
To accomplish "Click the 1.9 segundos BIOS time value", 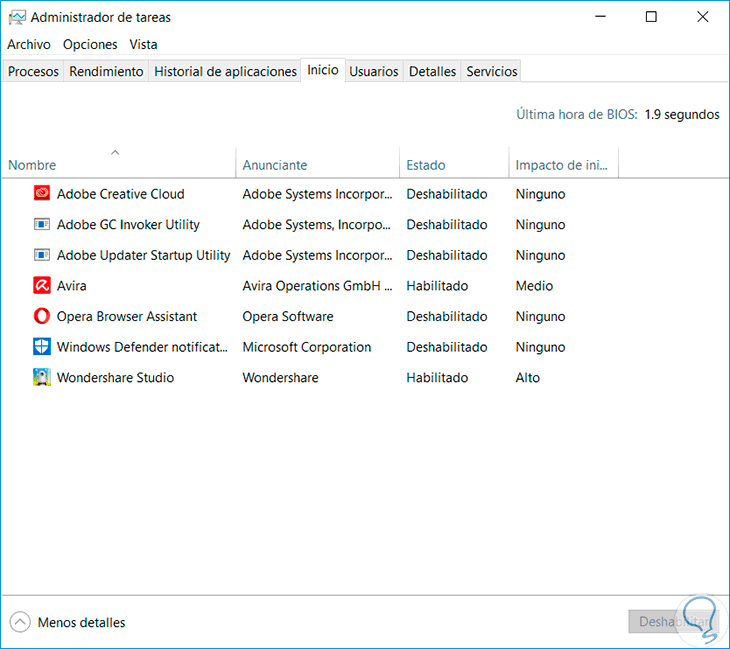I will click(682, 115).
